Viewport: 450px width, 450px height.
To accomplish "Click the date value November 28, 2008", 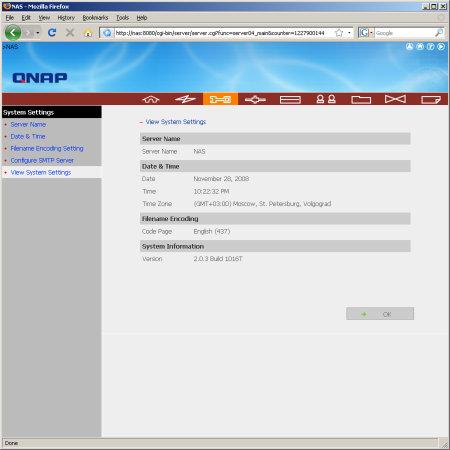I will coord(221,179).
